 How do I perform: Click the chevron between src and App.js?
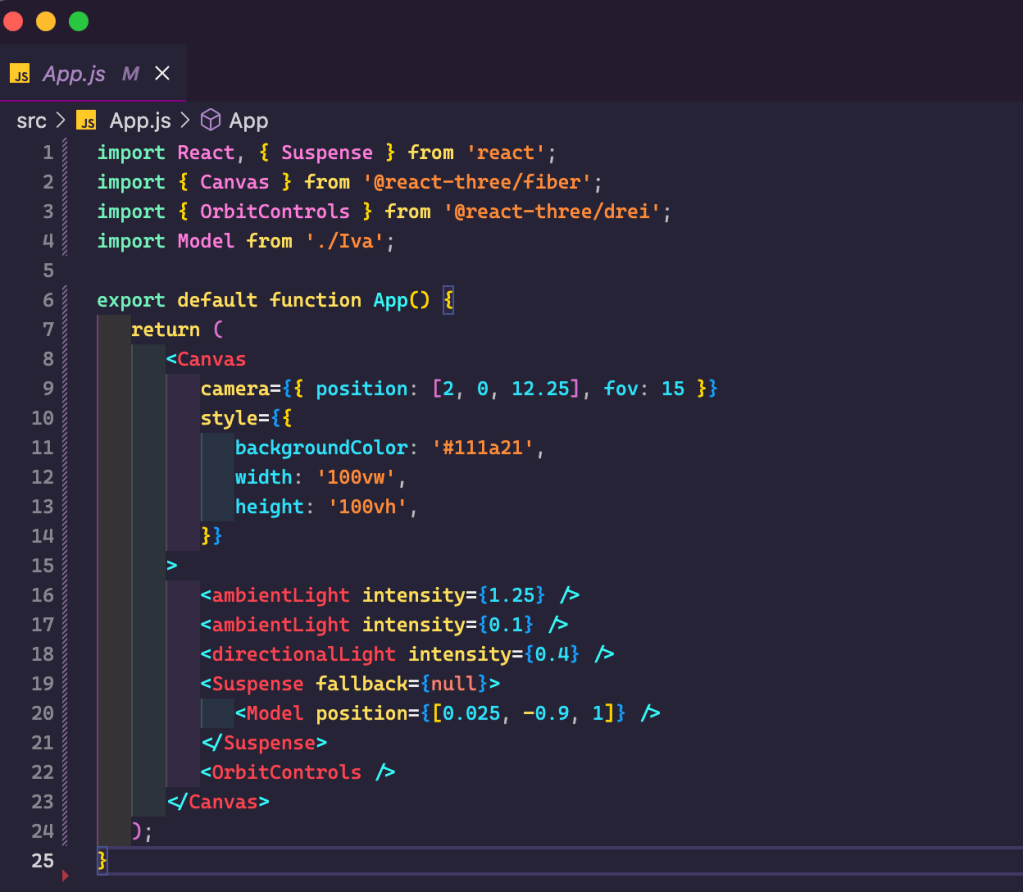click(x=60, y=121)
